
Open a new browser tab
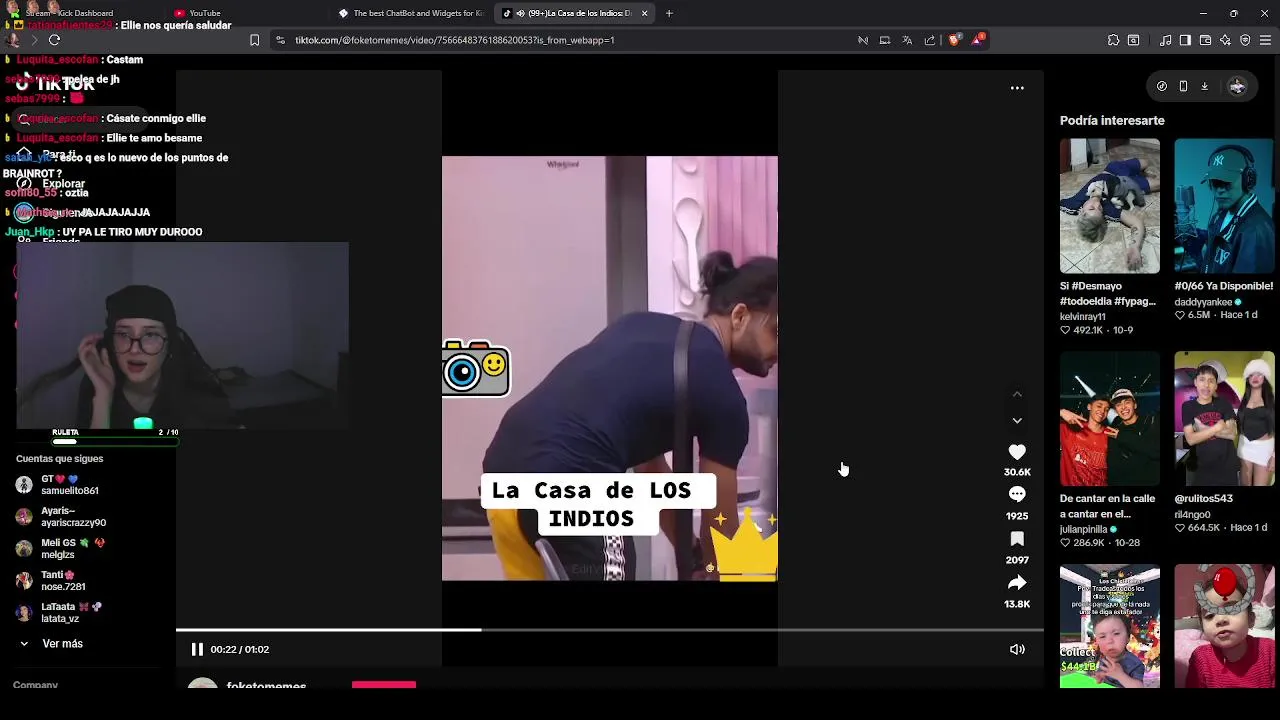pos(669,13)
